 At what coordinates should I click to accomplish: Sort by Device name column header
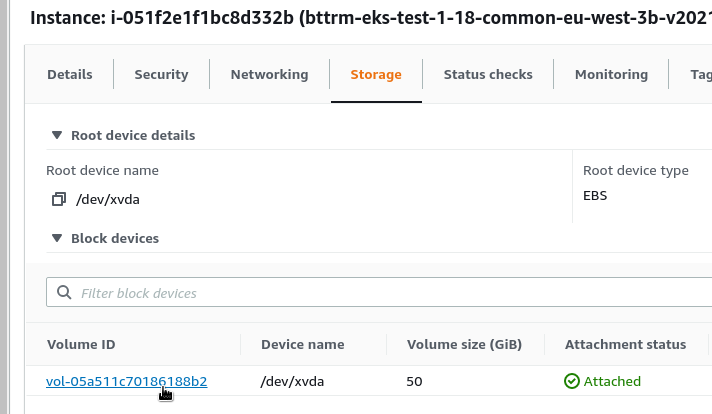302,345
